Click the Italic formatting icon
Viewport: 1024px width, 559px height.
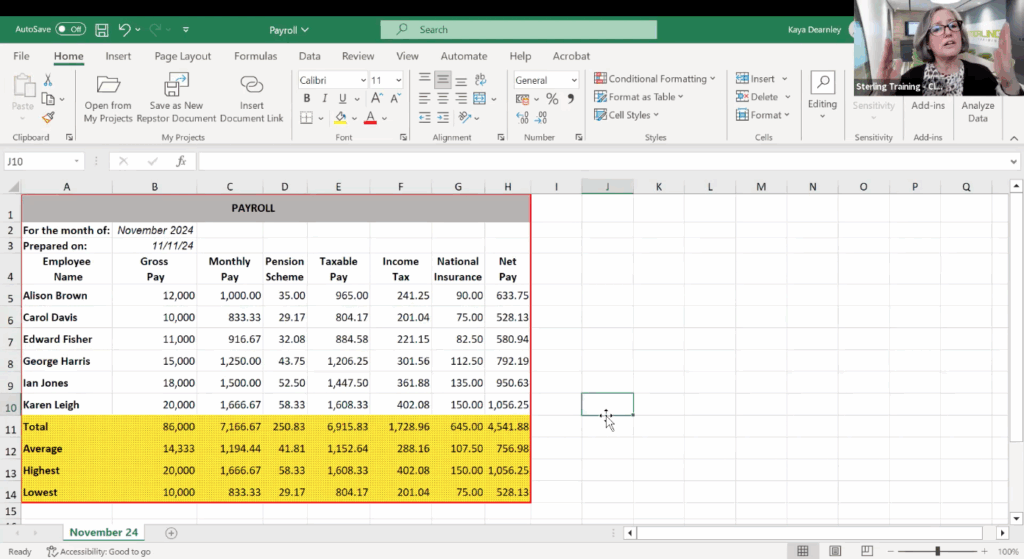323,98
